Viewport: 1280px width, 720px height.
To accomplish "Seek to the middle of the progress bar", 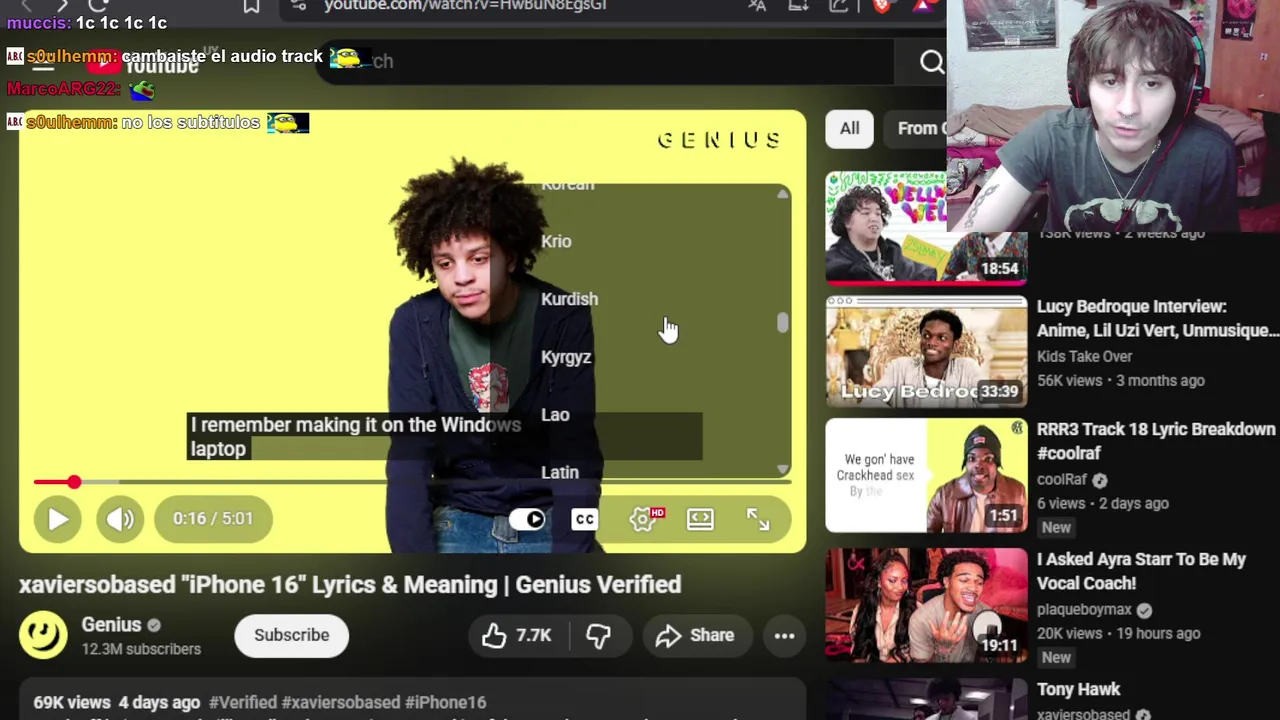I will coord(412,482).
